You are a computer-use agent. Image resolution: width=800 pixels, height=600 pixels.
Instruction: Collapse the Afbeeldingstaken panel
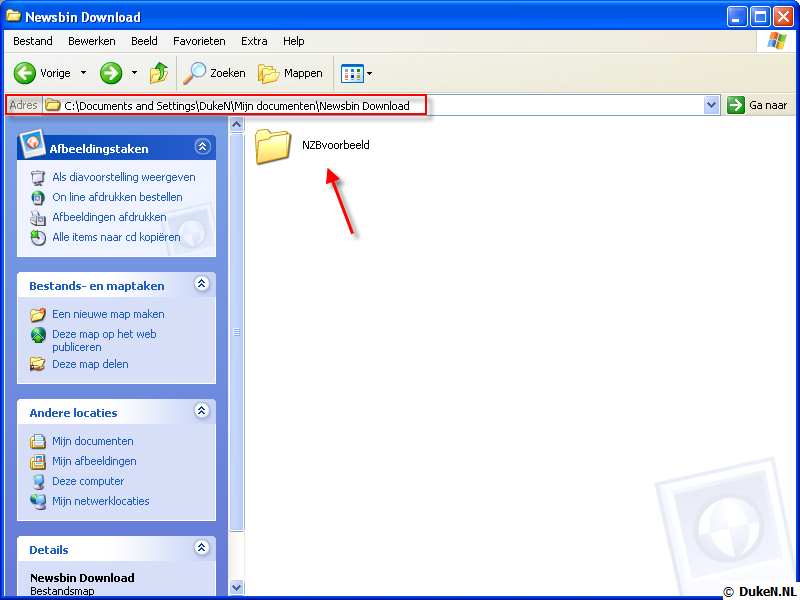click(202, 147)
